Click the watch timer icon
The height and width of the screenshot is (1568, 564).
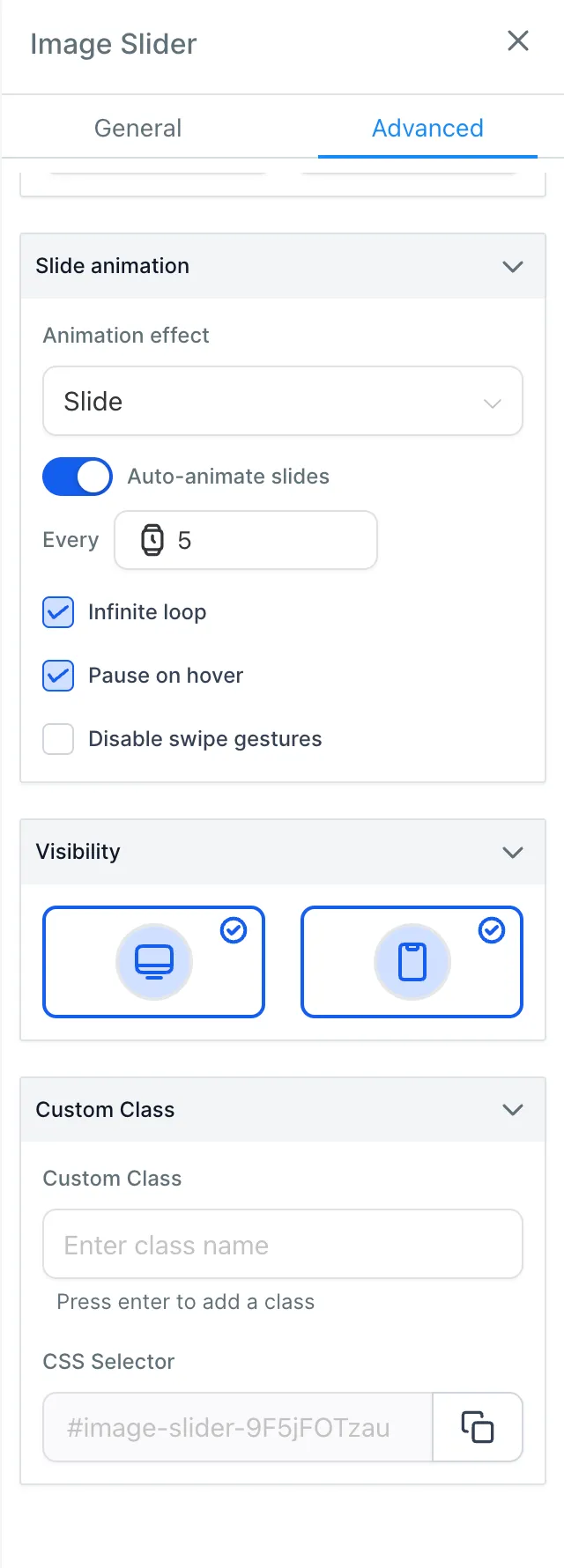(152, 540)
